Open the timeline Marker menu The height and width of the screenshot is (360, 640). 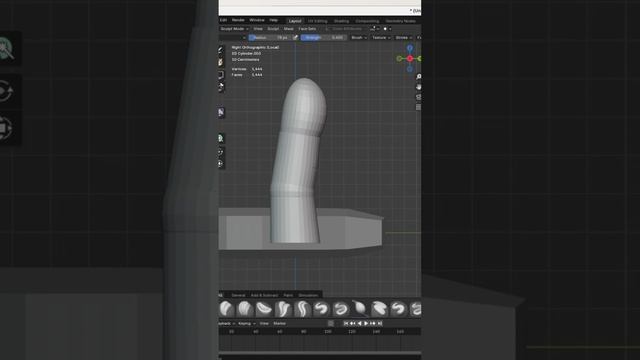[x=280, y=324]
